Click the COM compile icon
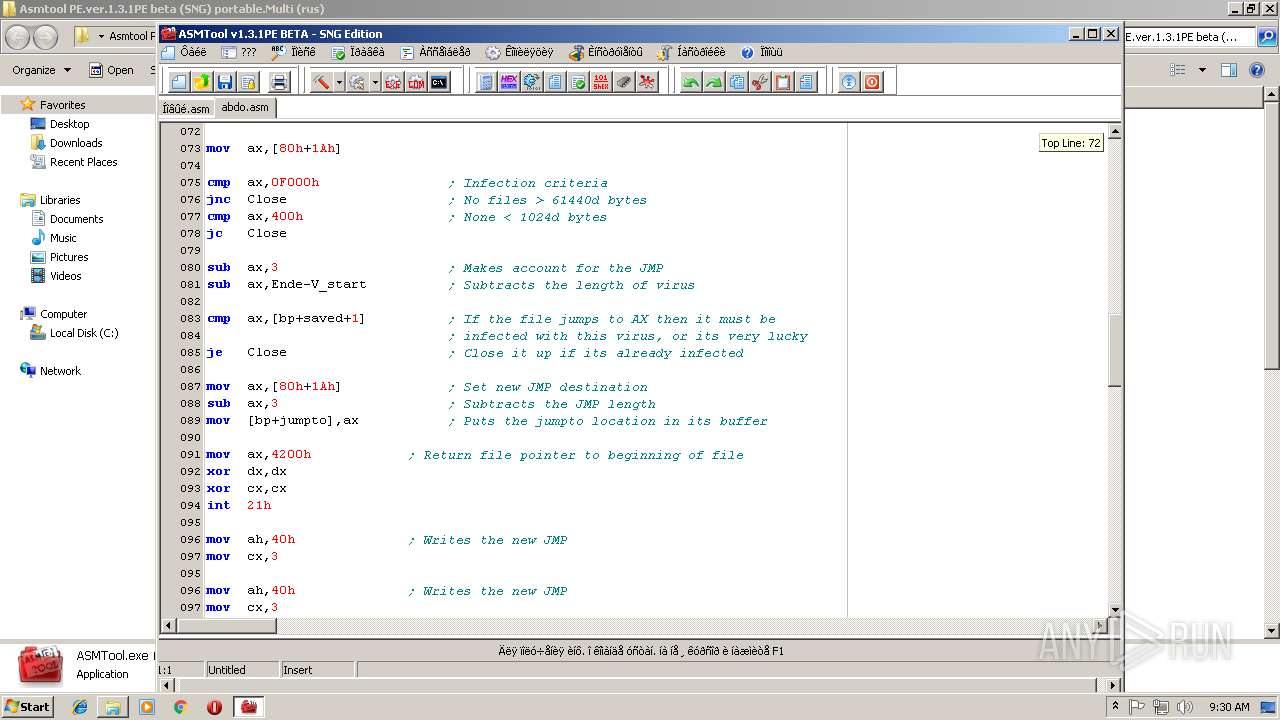 (x=416, y=82)
